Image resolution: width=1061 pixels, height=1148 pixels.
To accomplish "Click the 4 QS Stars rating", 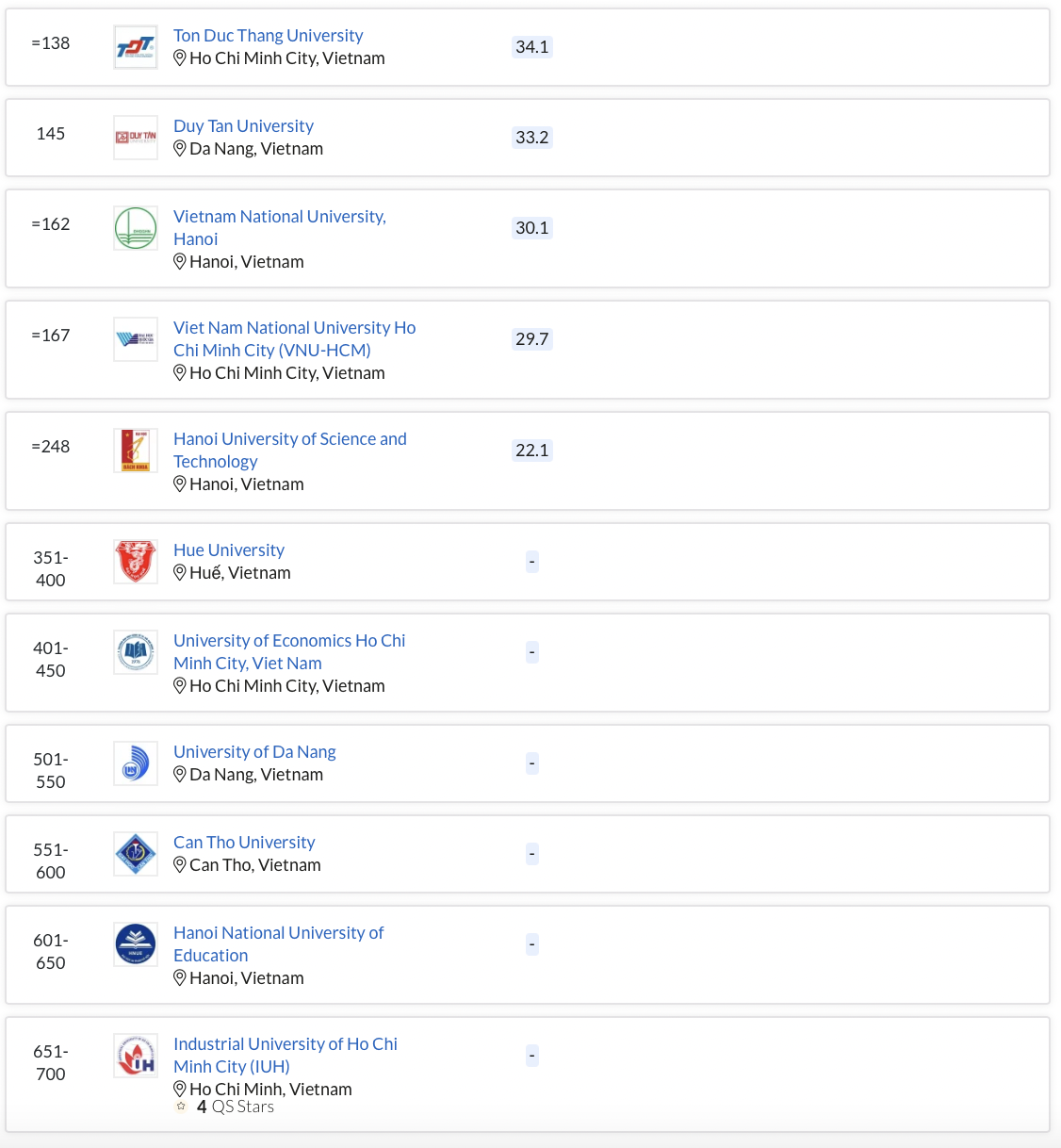I will [x=235, y=1107].
